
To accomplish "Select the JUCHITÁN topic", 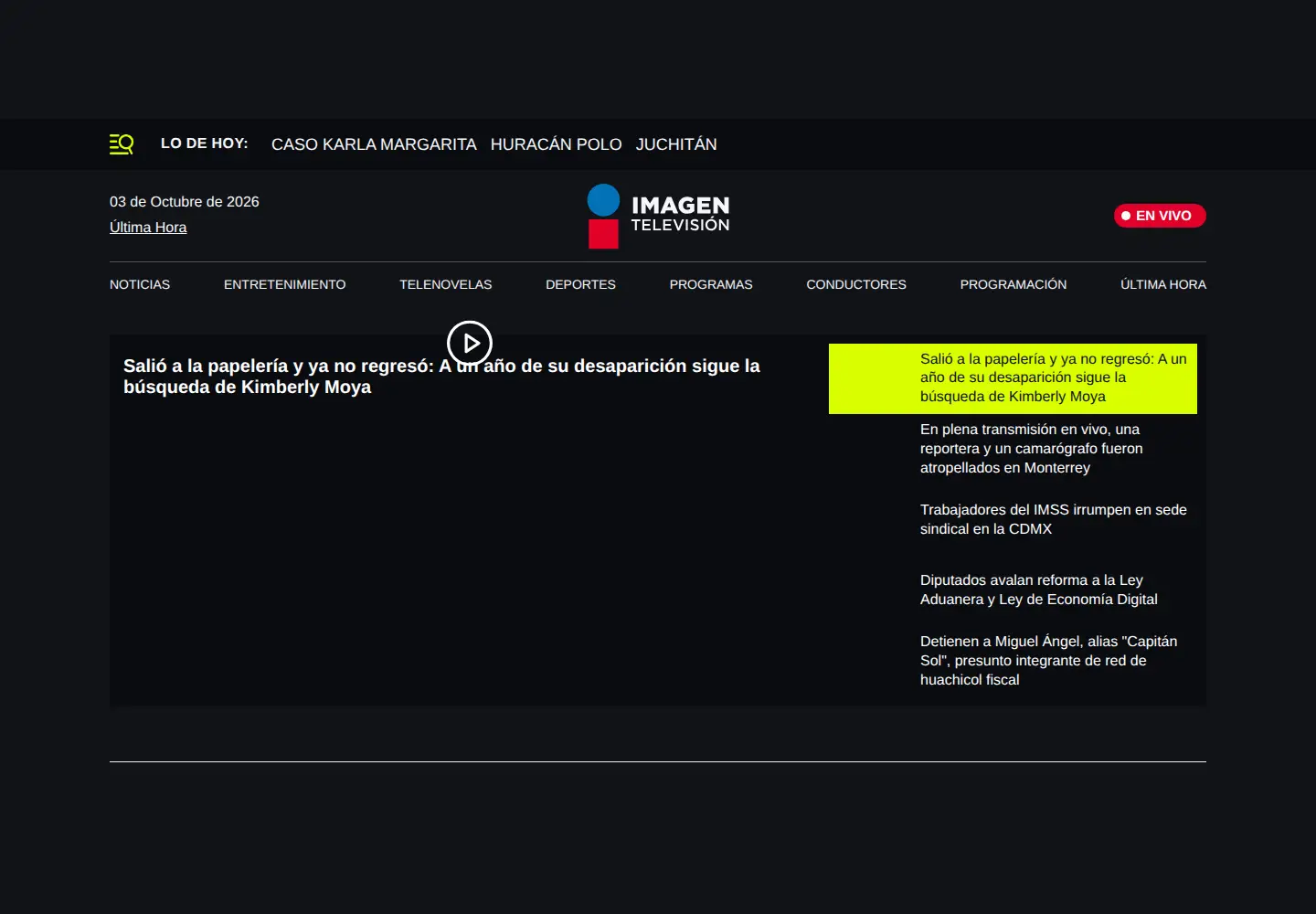I will click(676, 144).
